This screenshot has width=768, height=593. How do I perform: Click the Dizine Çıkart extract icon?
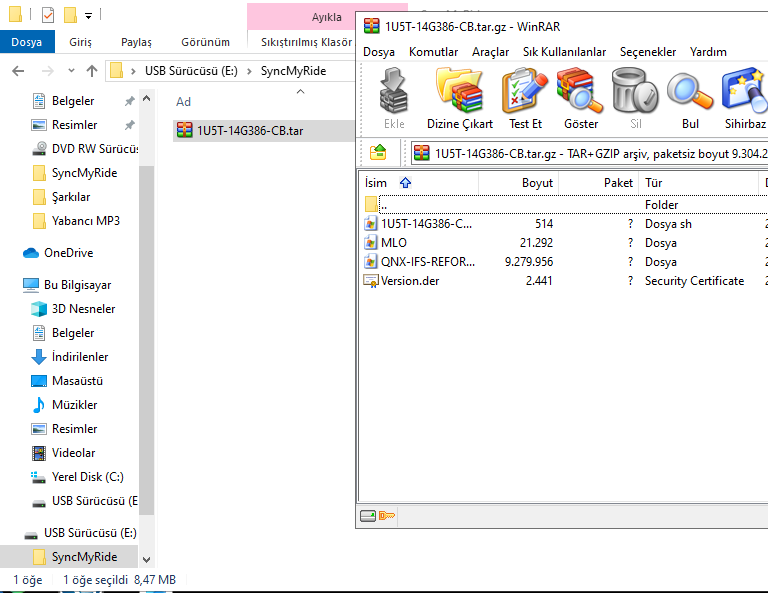click(459, 98)
